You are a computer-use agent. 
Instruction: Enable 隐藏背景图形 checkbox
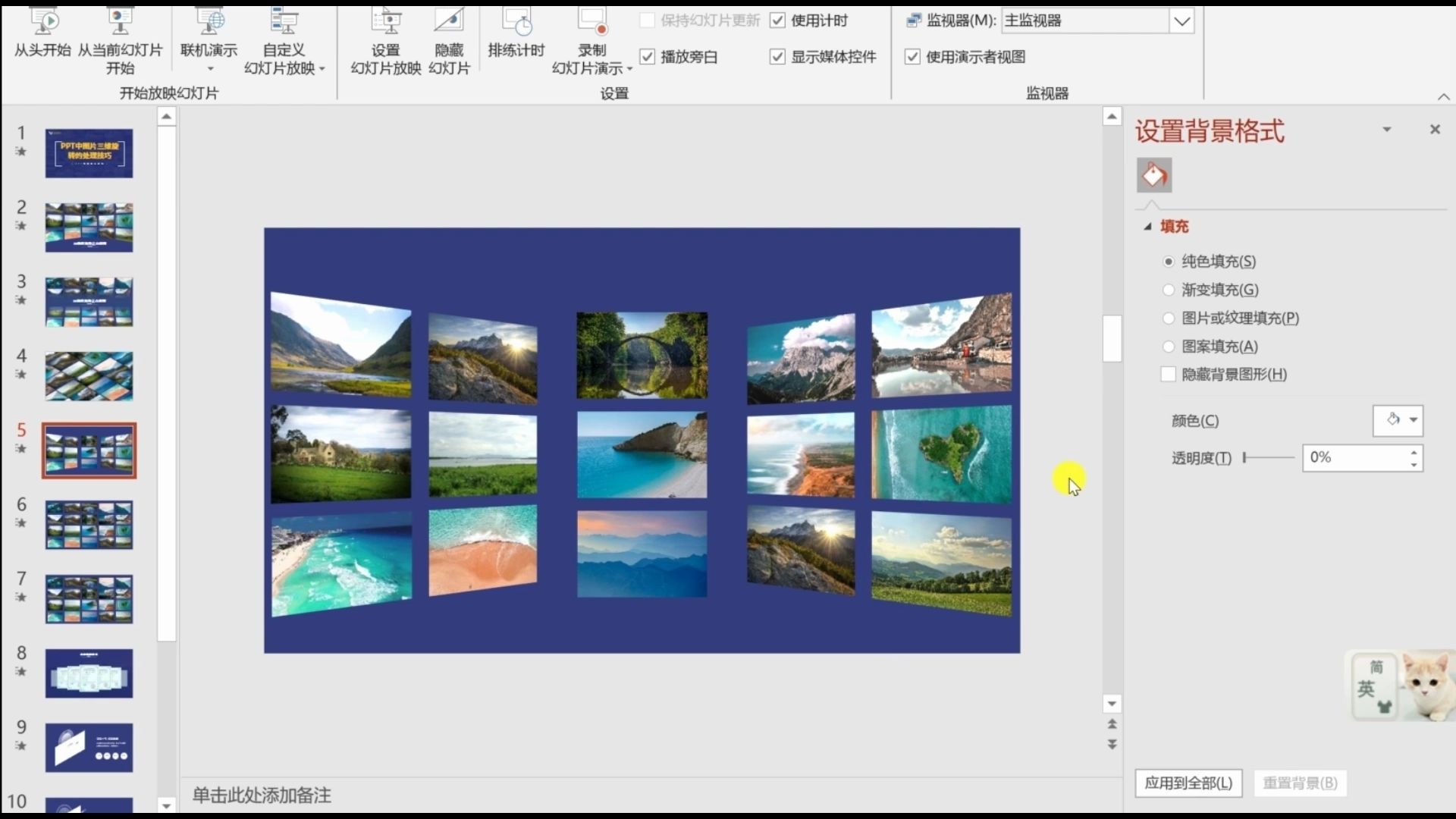pyautogui.click(x=1169, y=375)
